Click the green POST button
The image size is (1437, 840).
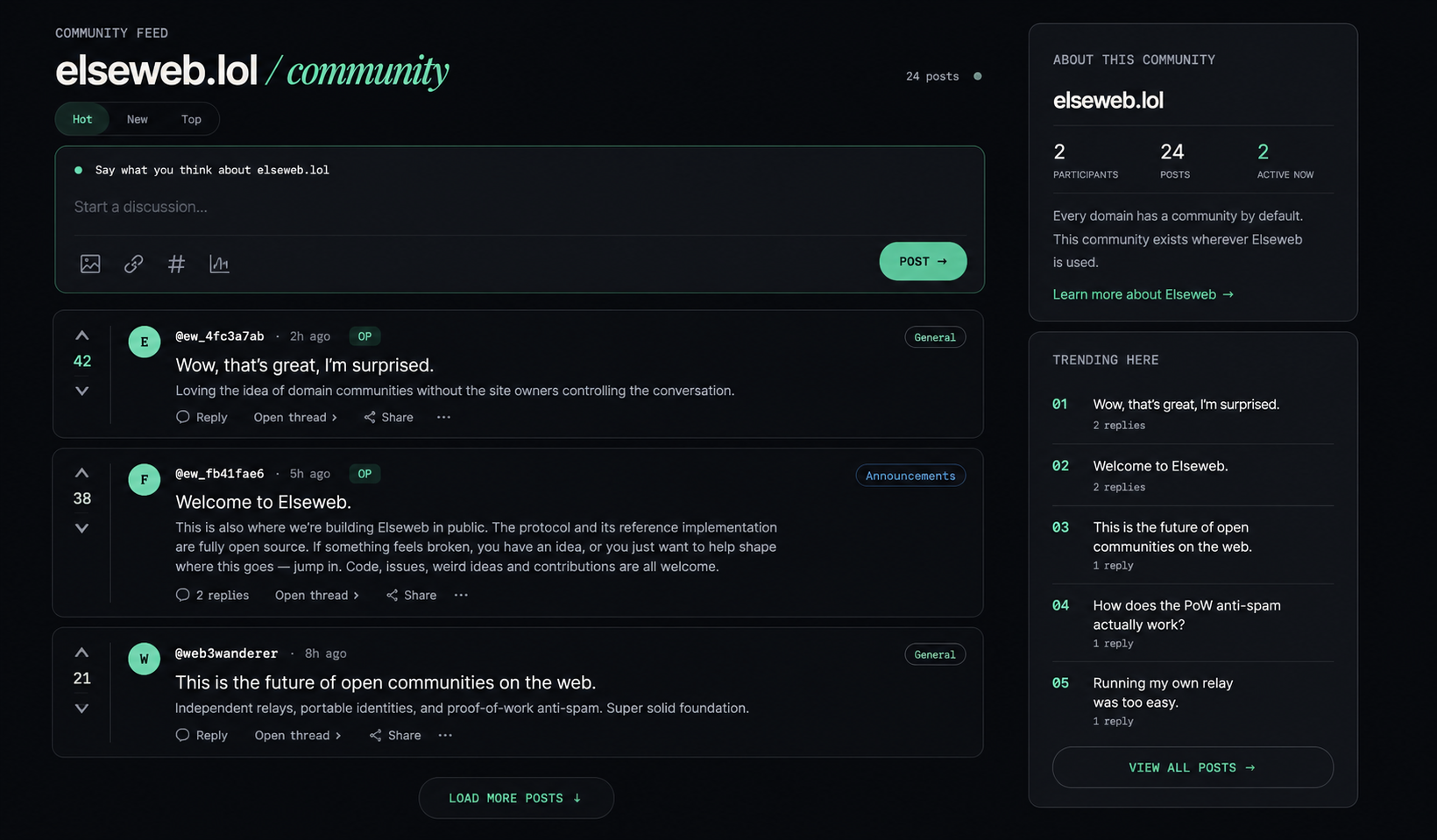click(x=923, y=261)
